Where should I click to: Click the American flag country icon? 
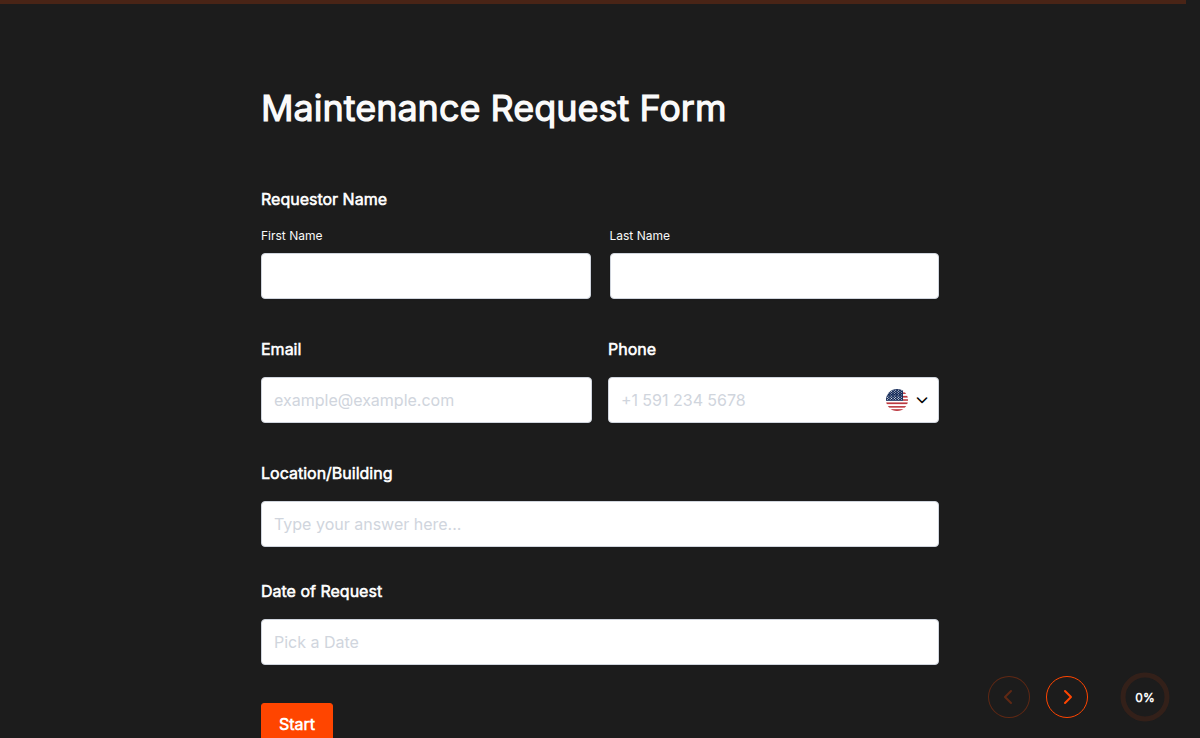coord(897,399)
